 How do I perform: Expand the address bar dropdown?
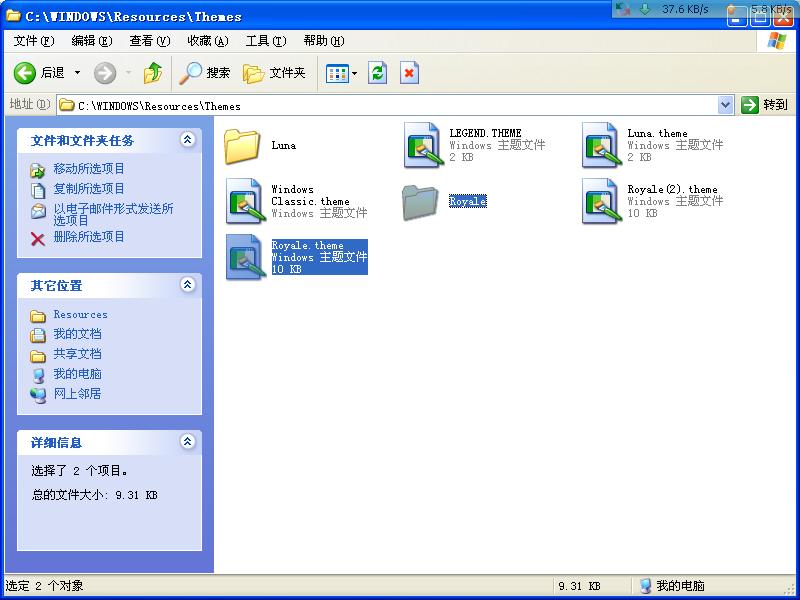coord(725,106)
